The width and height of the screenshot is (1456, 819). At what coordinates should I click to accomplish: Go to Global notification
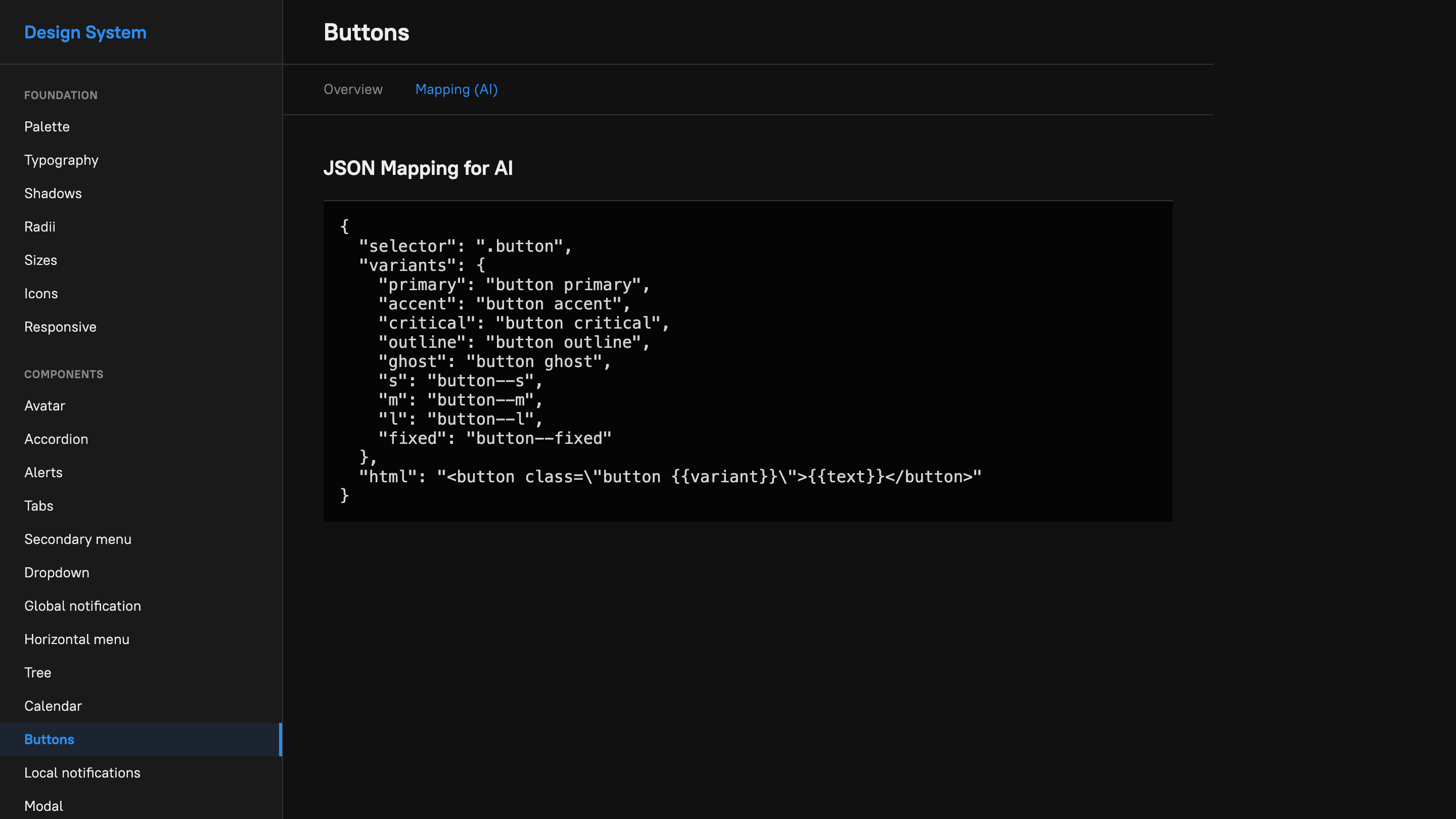coord(141,606)
